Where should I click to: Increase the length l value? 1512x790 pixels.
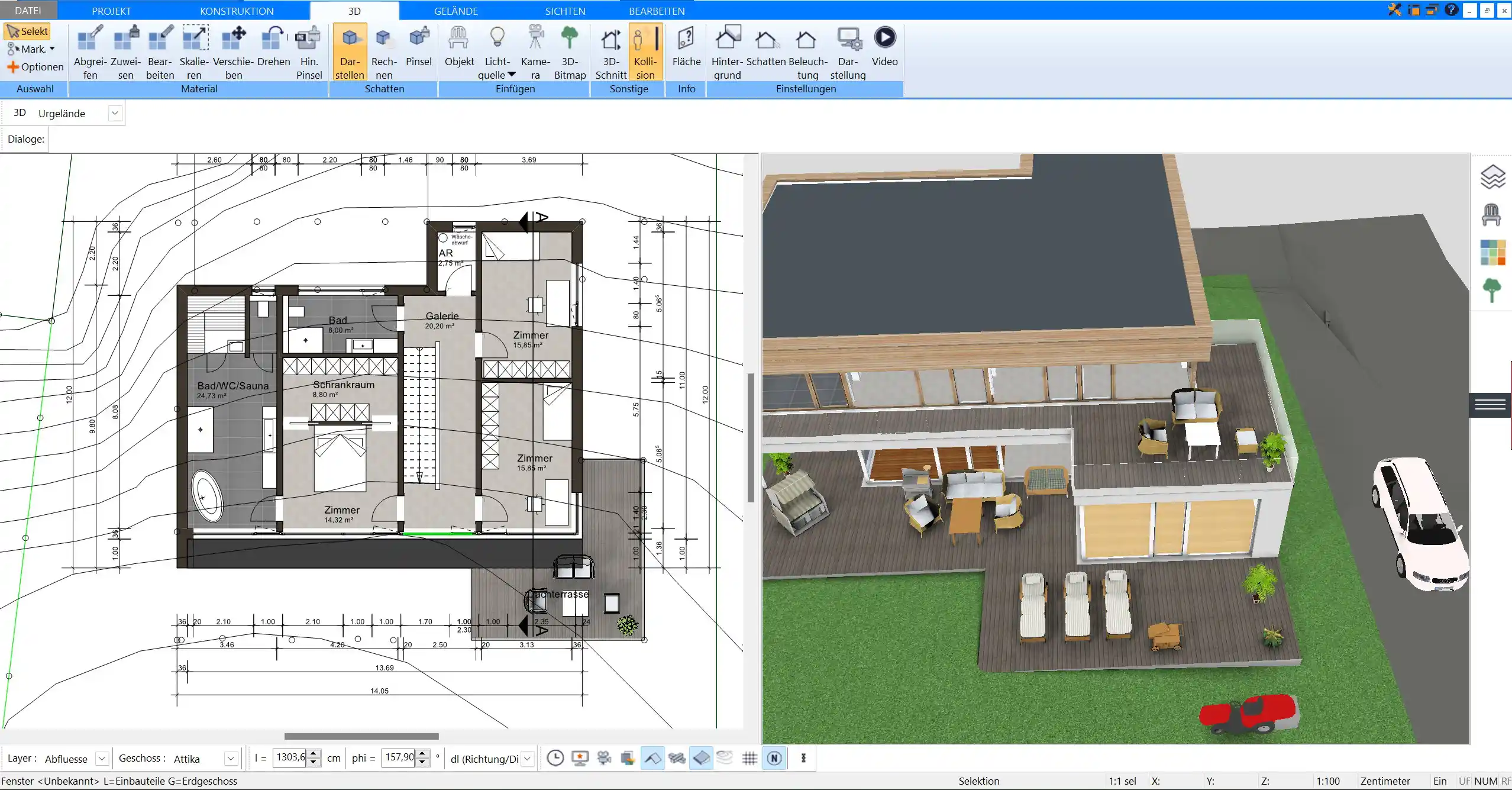pos(315,753)
